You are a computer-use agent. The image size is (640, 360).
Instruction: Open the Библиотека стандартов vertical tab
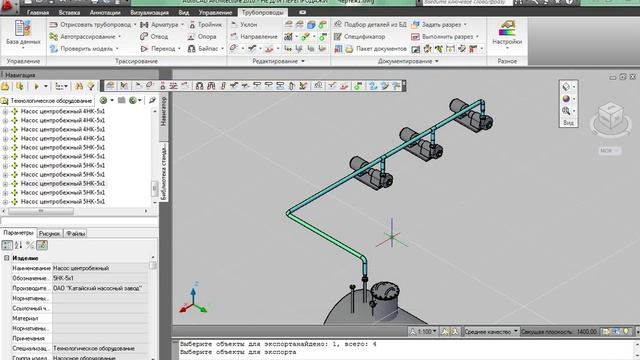pos(163,171)
